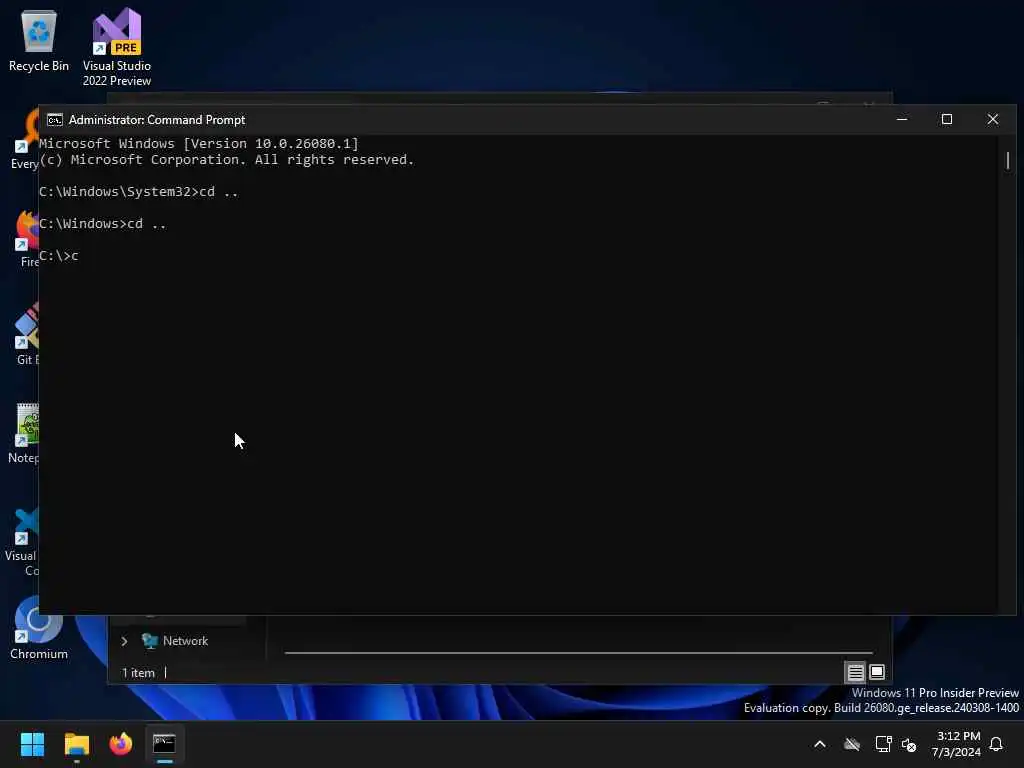
Task: Click the '1 item' status in File Explorer
Action: click(138, 673)
